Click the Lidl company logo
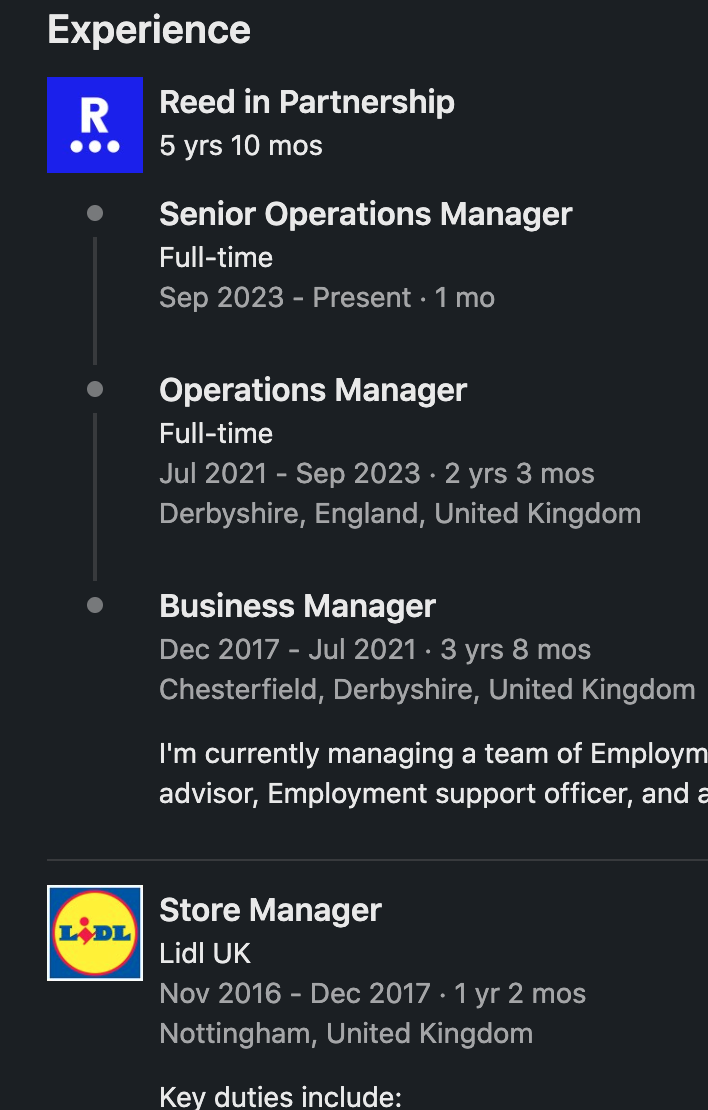 95,932
